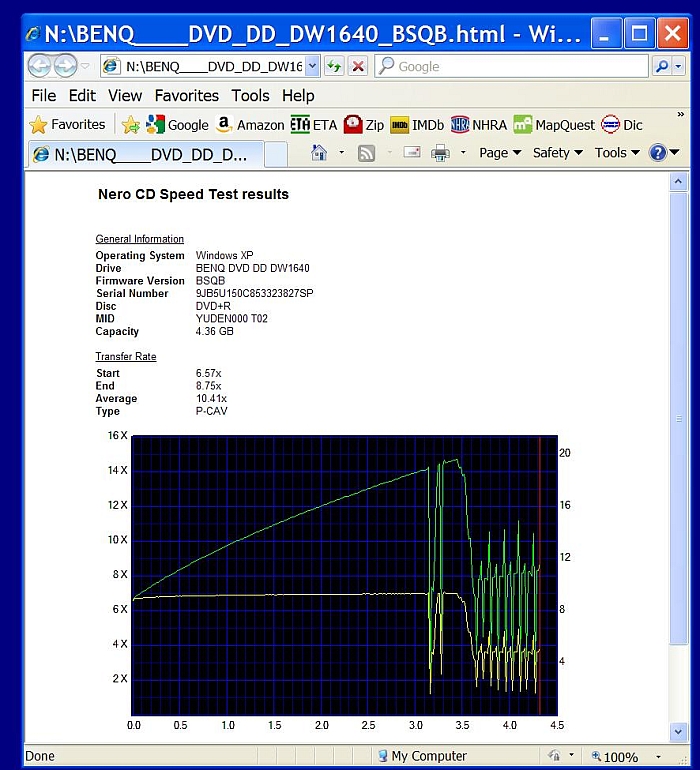This screenshot has width=700, height=770.
Task: Click the search magnifier button
Action: (661, 66)
